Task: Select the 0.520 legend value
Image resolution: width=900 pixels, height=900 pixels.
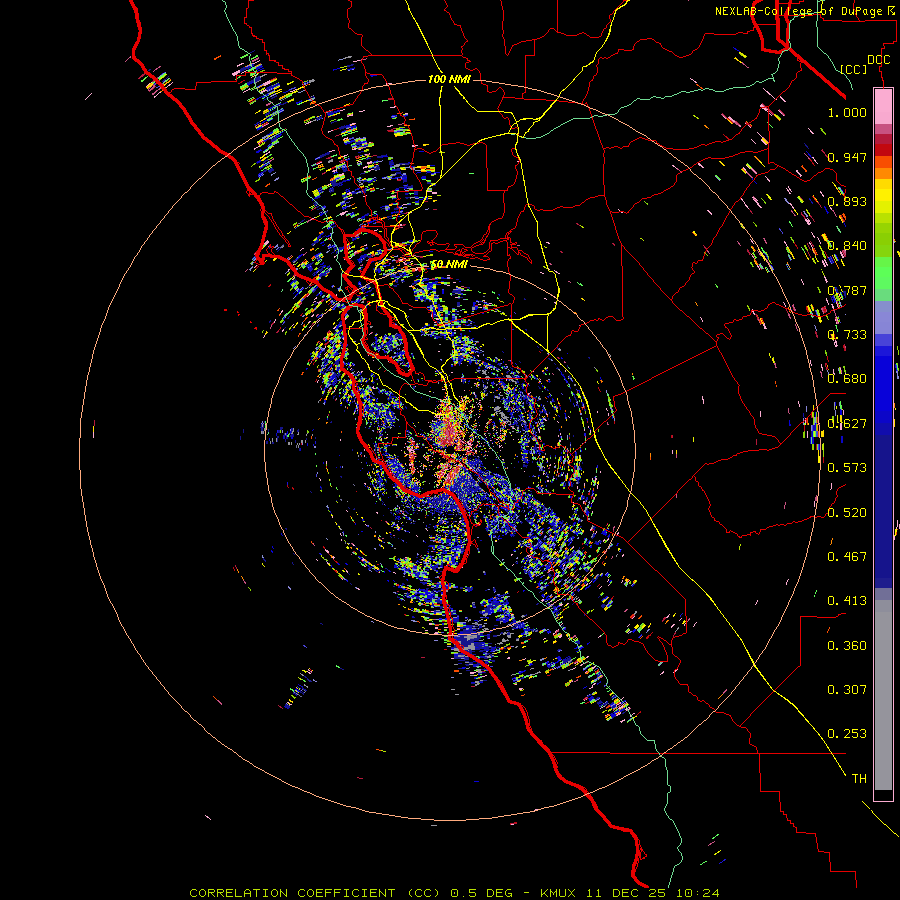Action: coord(847,513)
